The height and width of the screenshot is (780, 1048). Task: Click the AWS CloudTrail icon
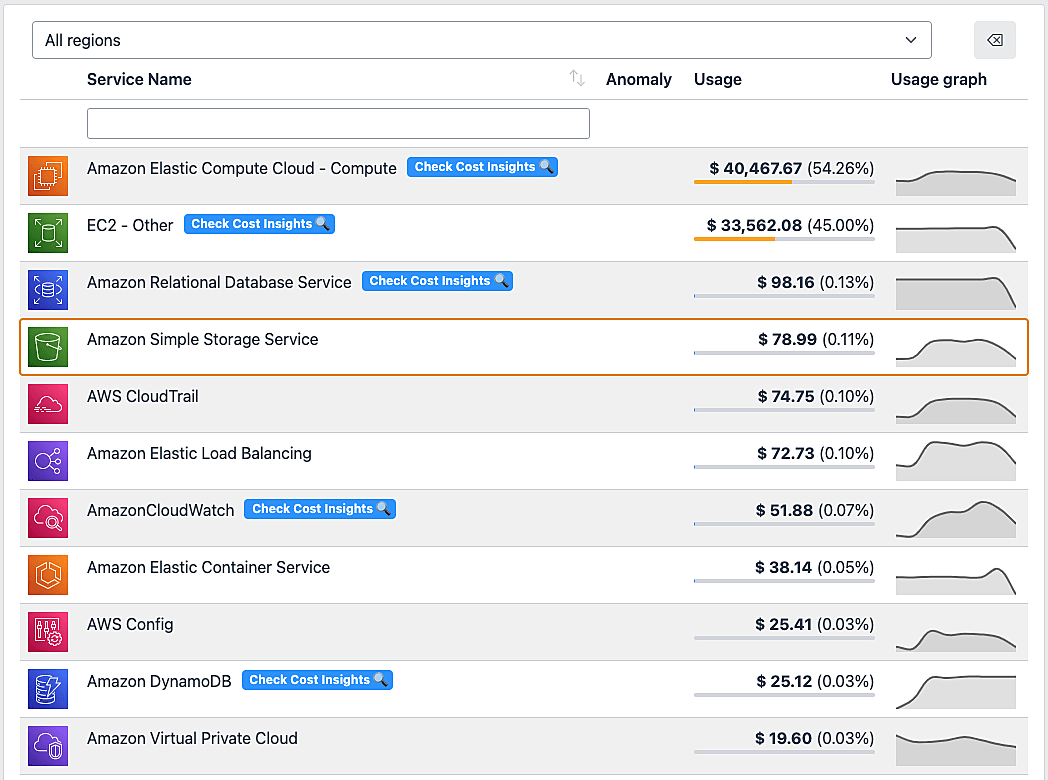point(47,404)
